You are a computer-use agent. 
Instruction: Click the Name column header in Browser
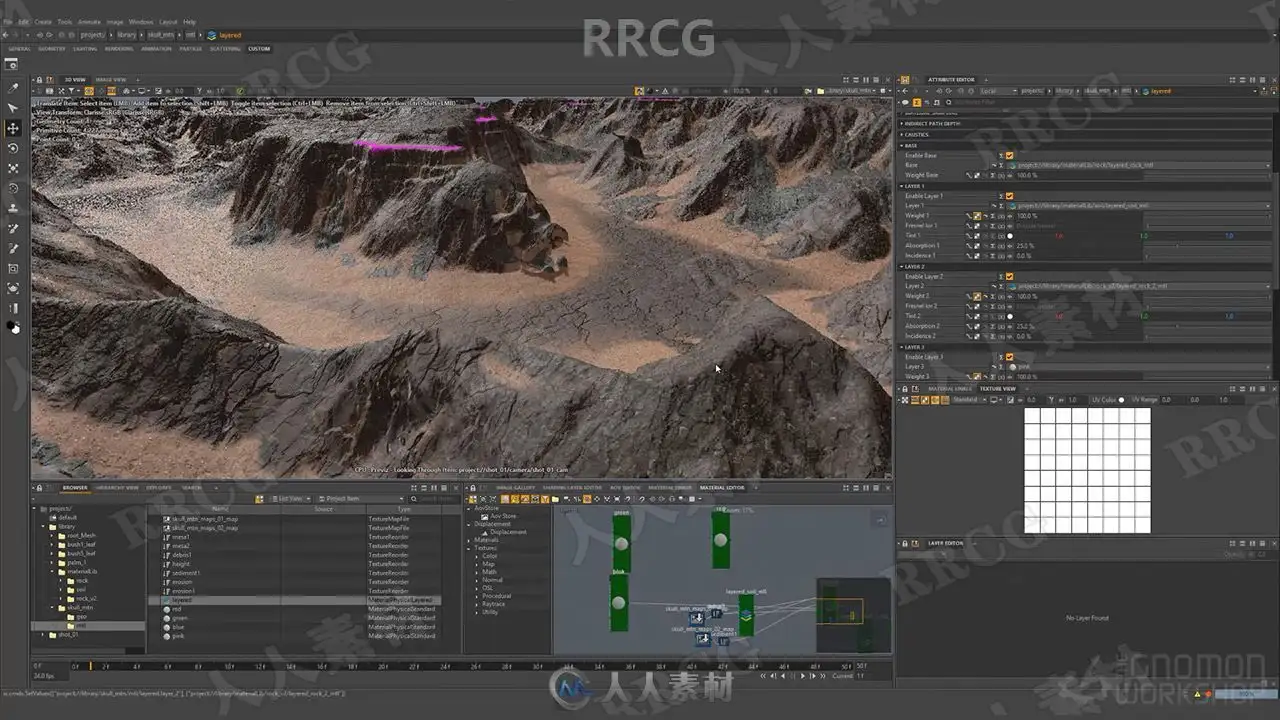(220, 509)
